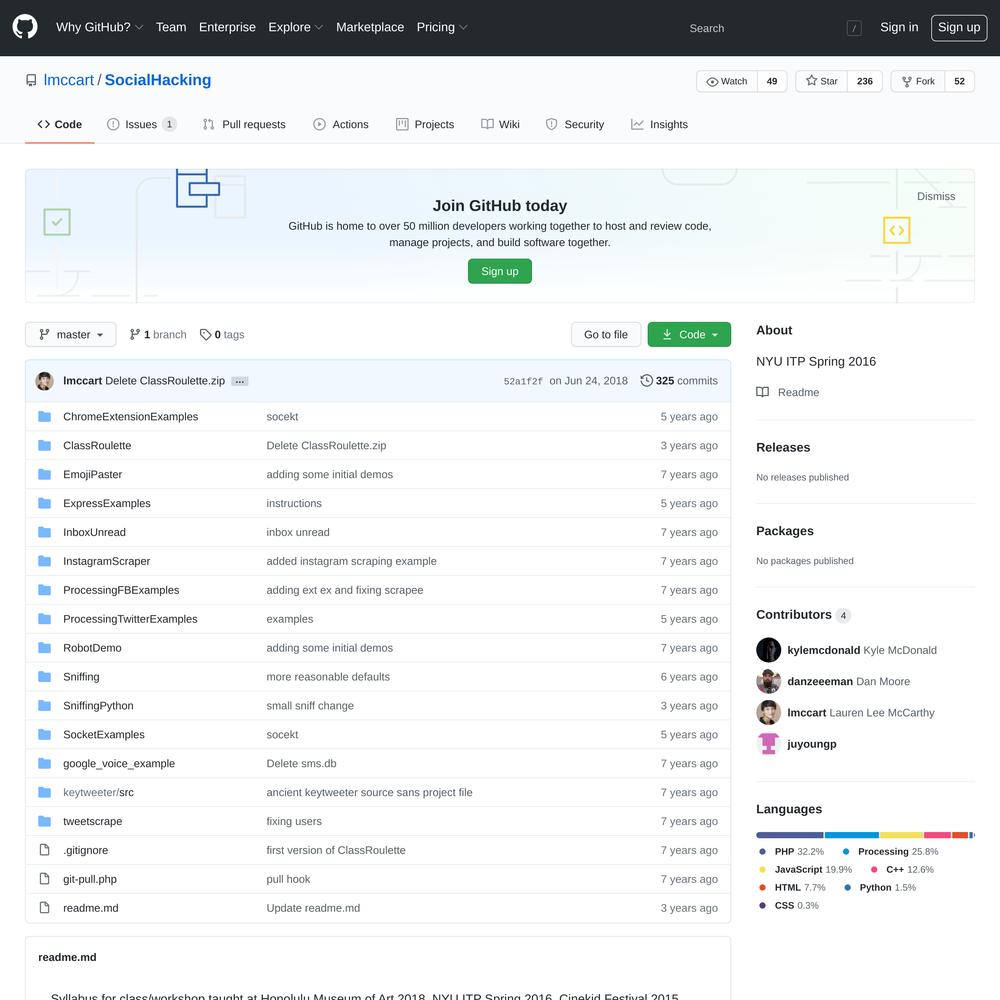This screenshot has width=1000, height=1000.
Task: Select the Code tab
Action: pyautogui.click(x=60, y=124)
